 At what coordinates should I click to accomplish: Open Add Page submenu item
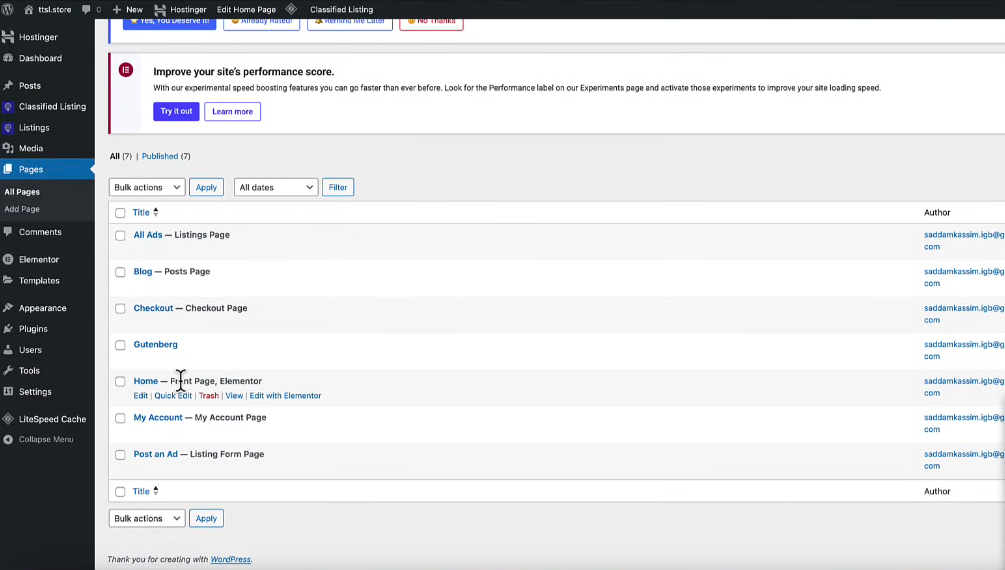(x=22, y=209)
